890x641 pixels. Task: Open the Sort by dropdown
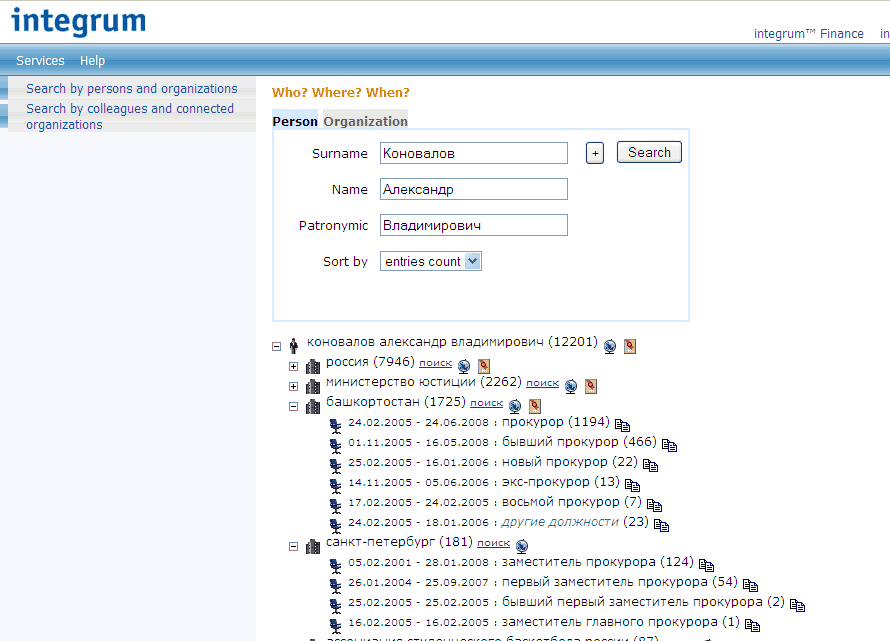pos(430,261)
